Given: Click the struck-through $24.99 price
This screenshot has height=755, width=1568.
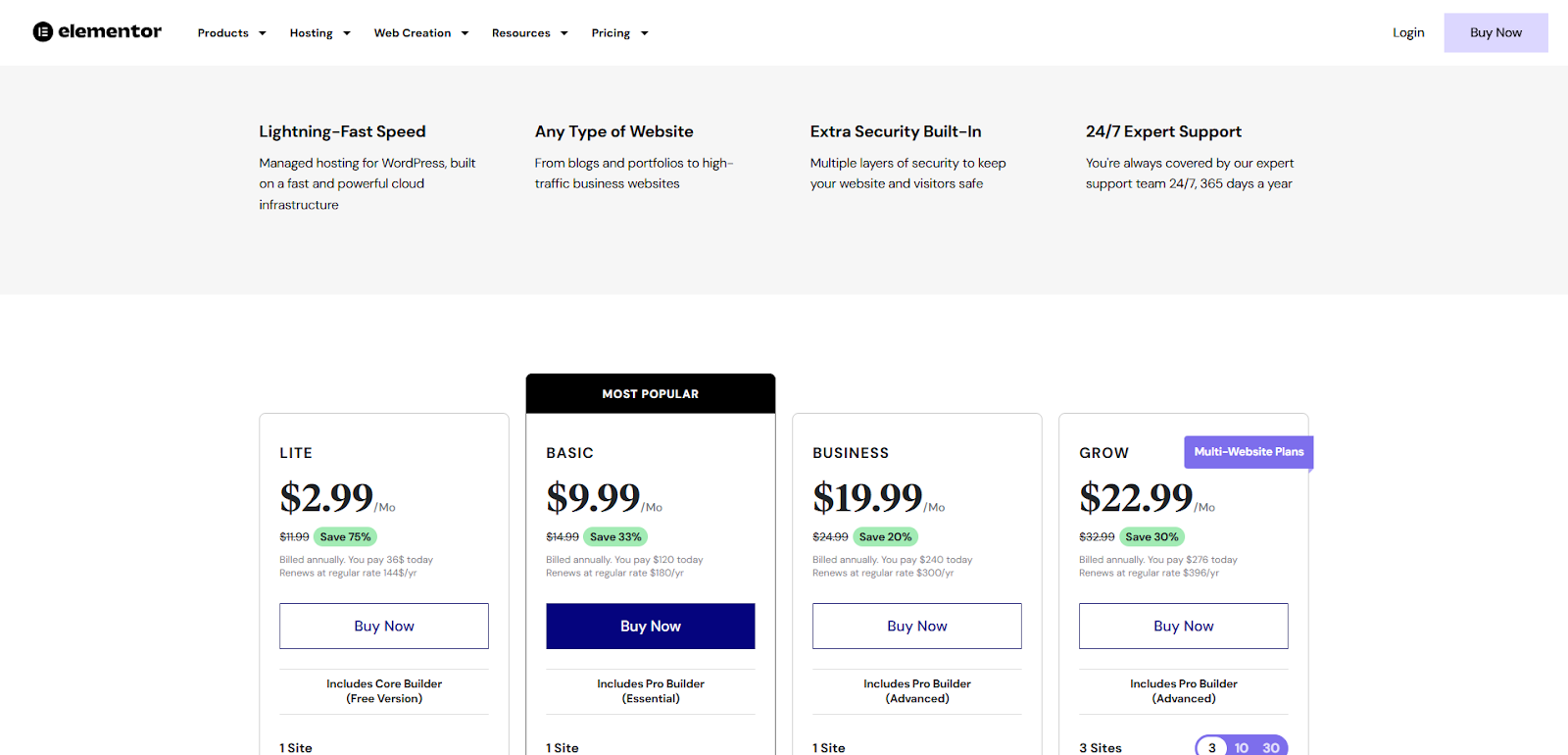Looking at the screenshot, I should 830,537.
